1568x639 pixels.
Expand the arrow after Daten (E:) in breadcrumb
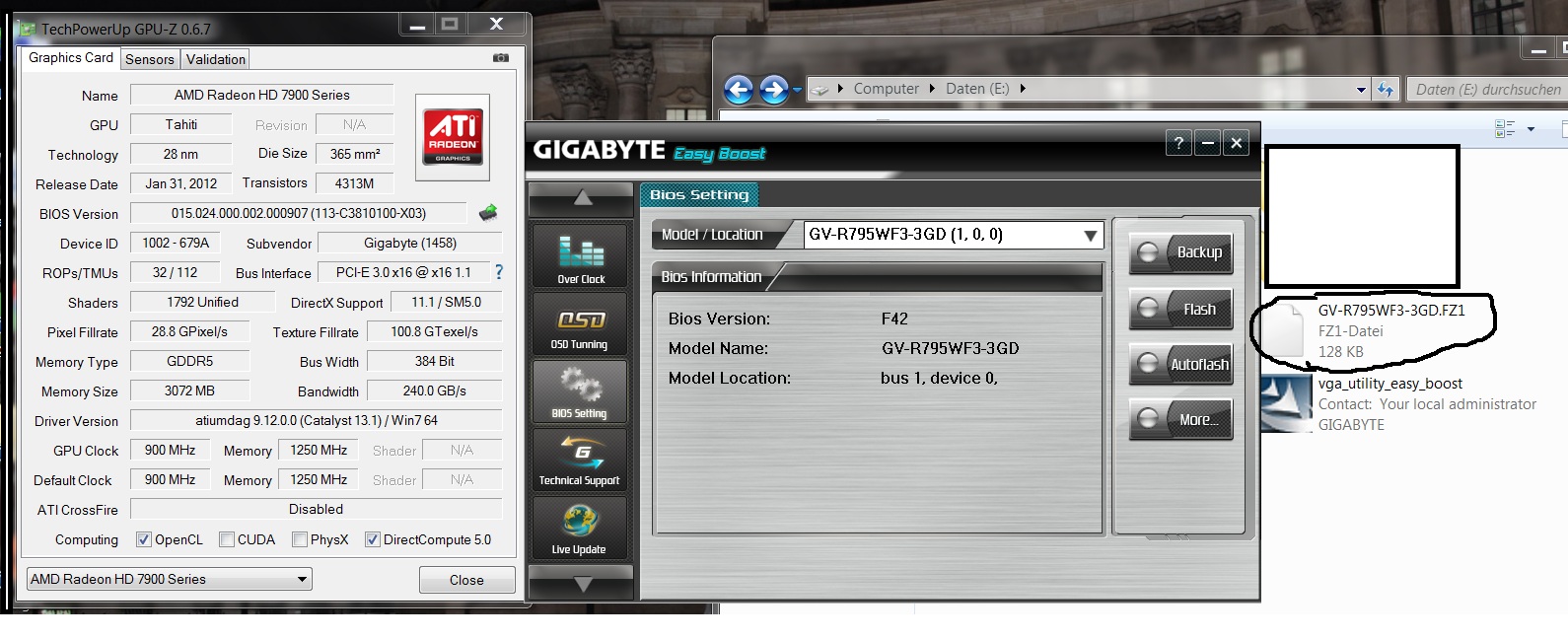tap(1023, 88)
